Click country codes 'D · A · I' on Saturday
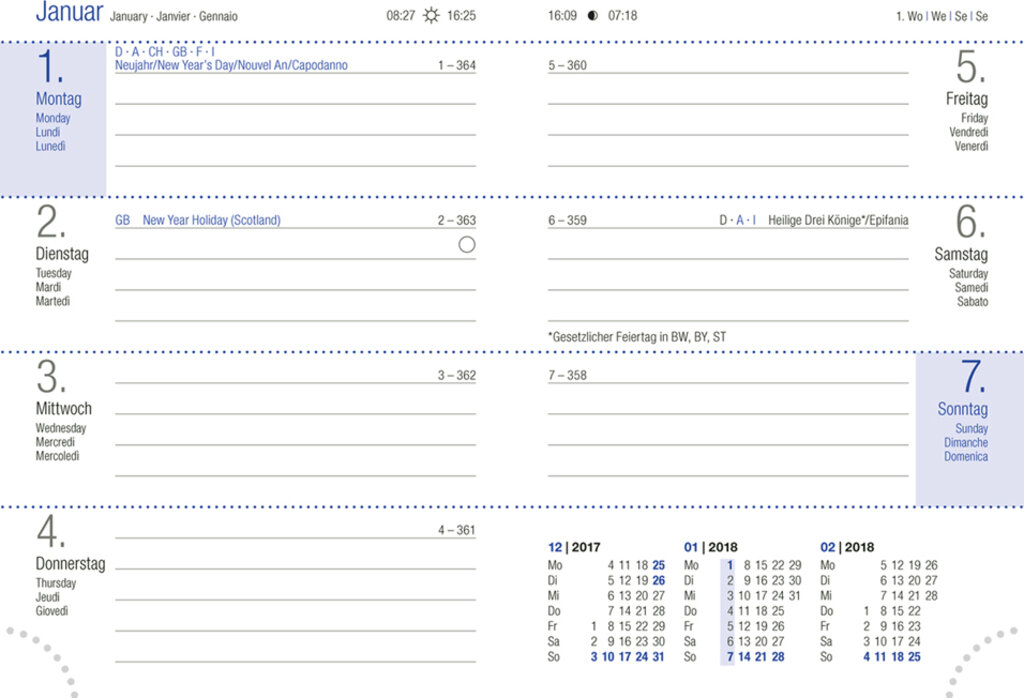 tap(737, 220)
